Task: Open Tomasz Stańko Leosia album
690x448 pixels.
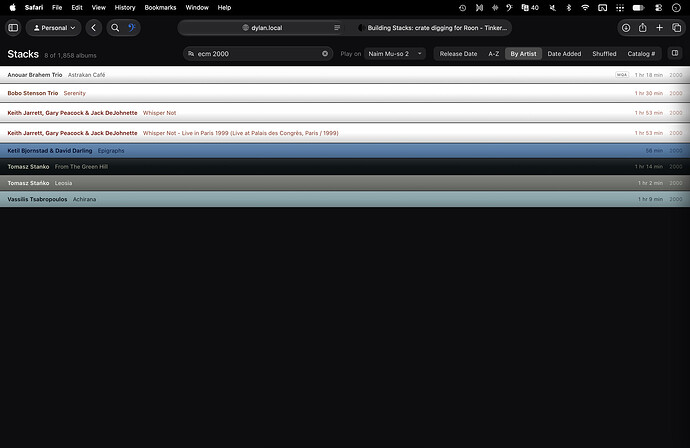Action: 345,183
